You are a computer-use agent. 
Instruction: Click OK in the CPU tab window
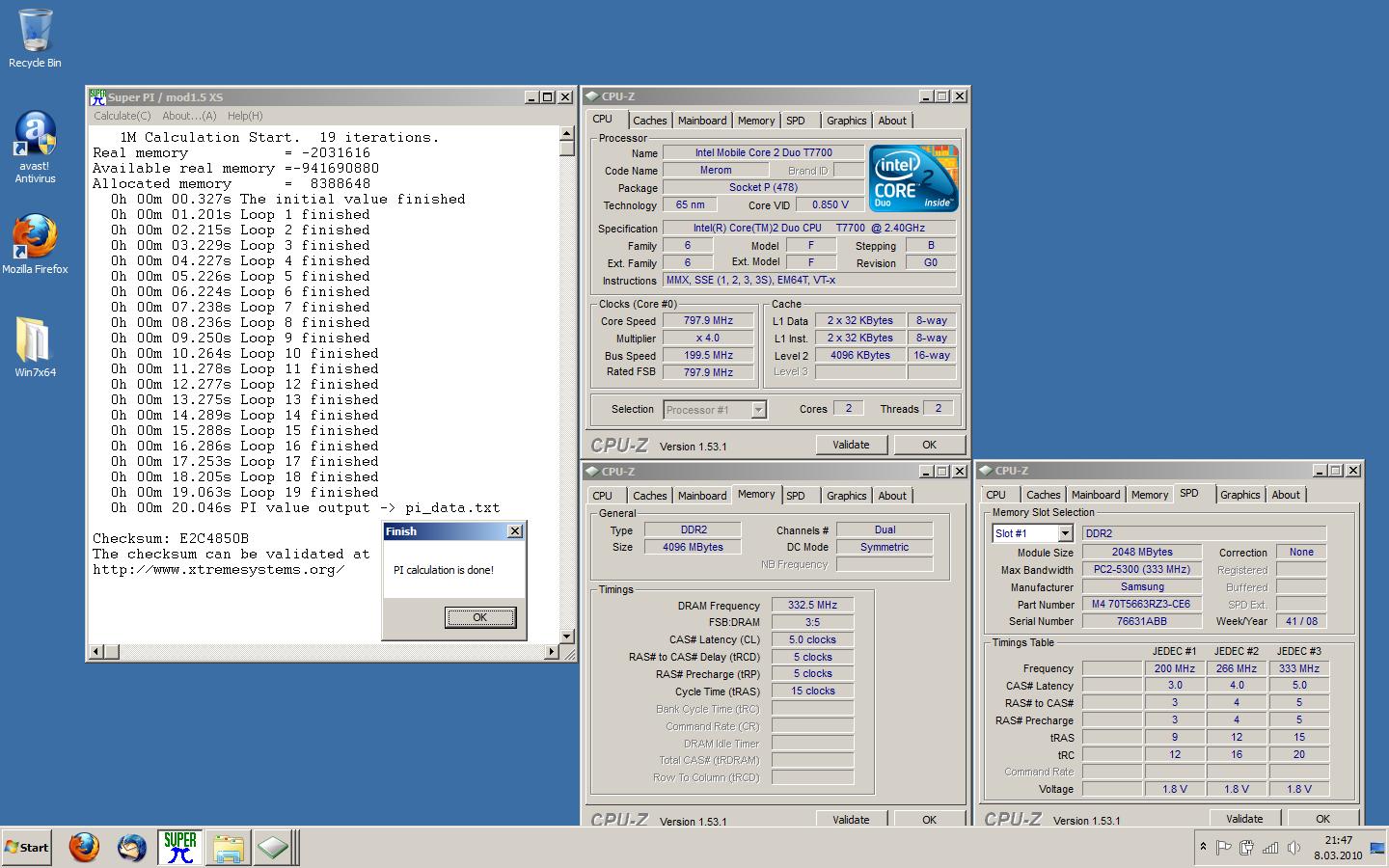[x=929, y=445]
